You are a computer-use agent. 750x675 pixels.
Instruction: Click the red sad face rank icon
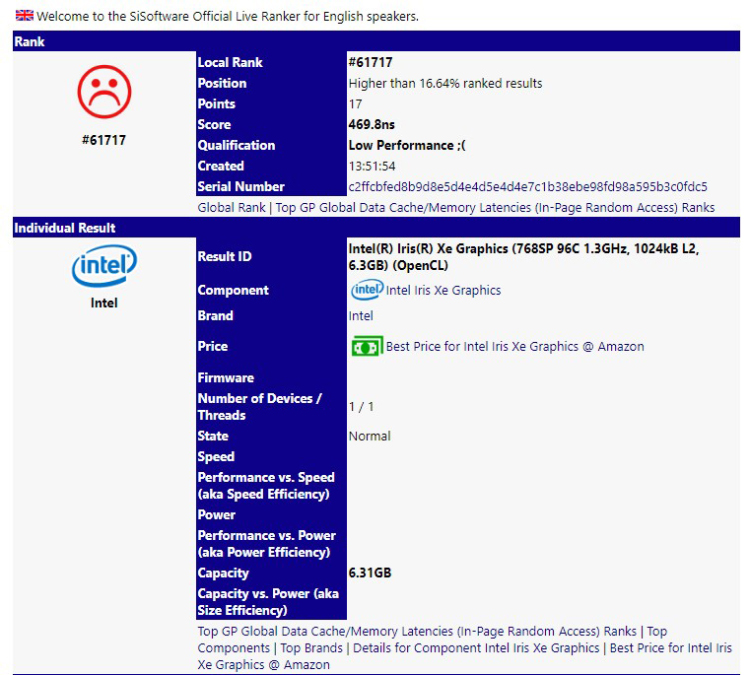(104, 91)
